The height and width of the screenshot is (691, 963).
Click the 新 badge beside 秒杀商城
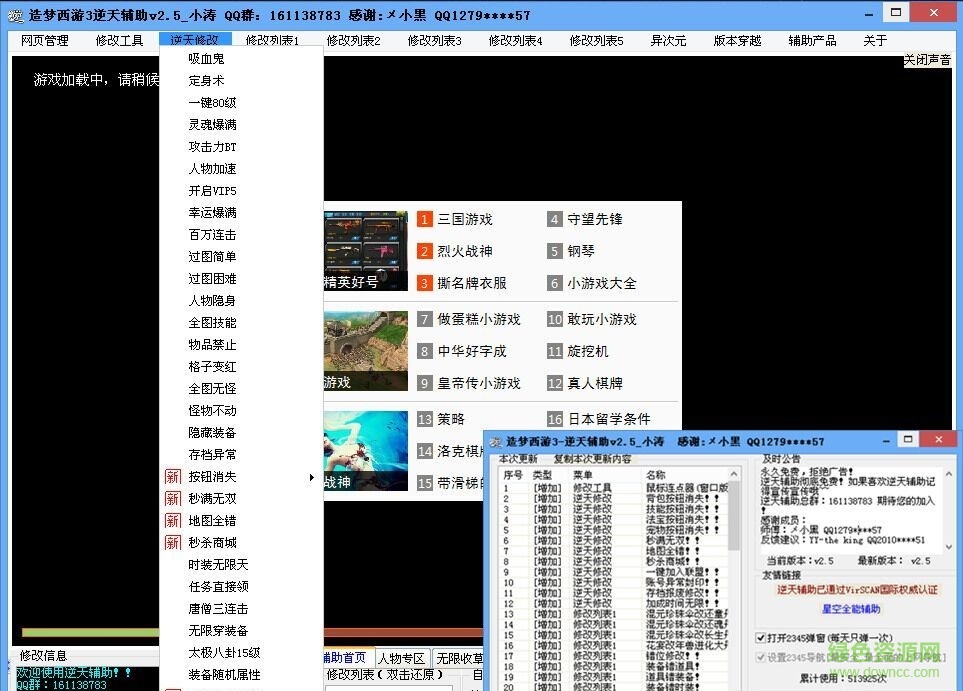173,541
